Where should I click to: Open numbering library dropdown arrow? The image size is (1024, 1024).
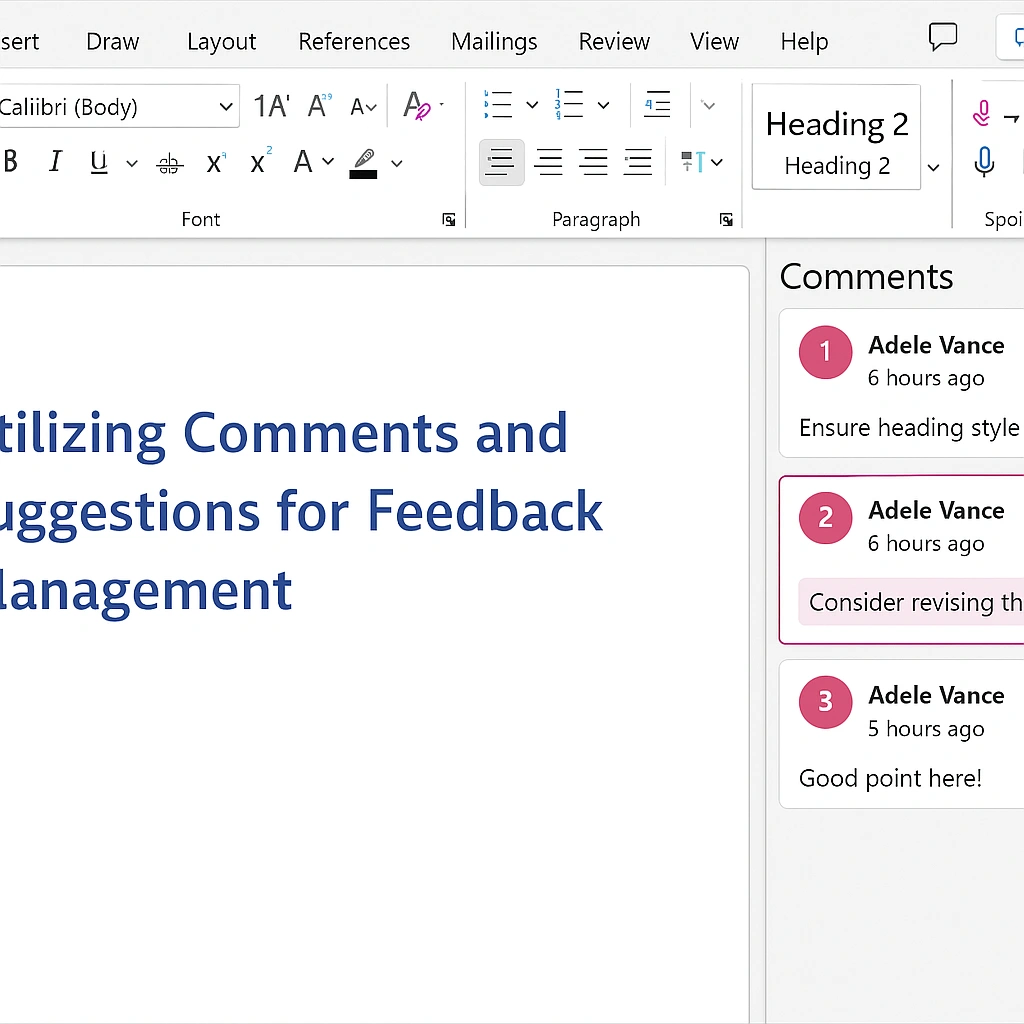603,104
